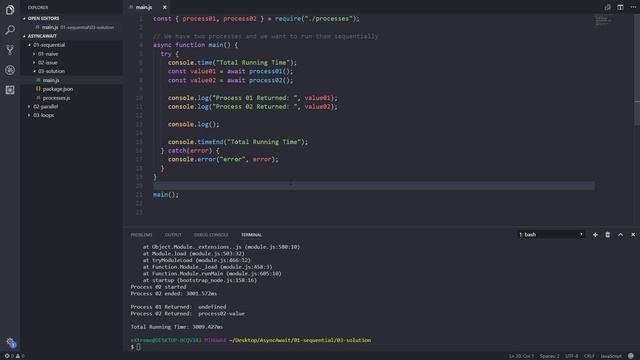Switch to the Output panel tab

tap(173, 235)
